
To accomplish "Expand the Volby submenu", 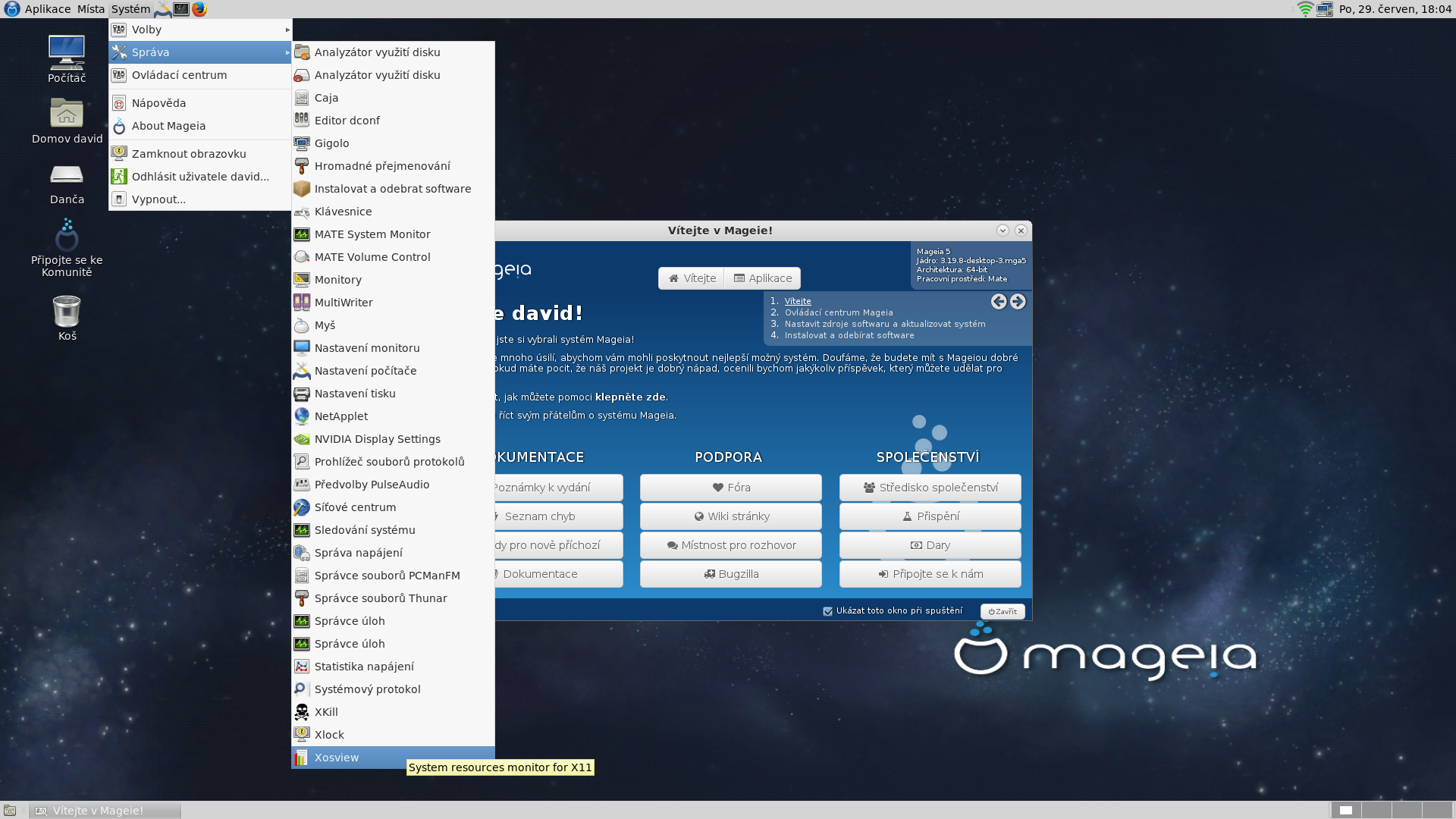I will click(x=200, y=30).
